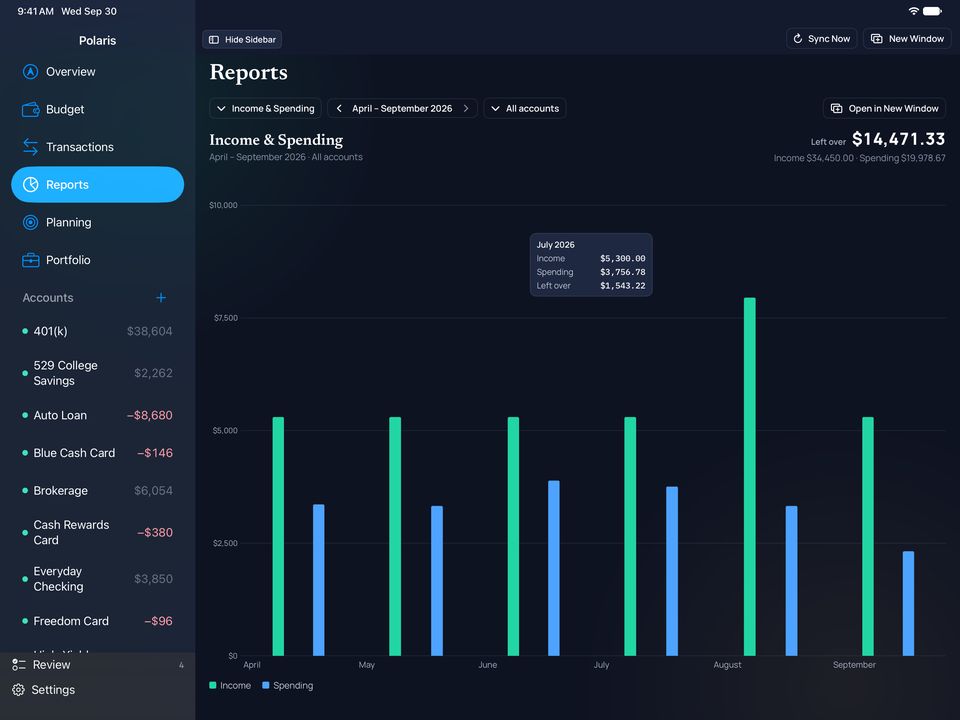
Task: Click the July 2026 tooltip title
Action: (x=555, y=244)
